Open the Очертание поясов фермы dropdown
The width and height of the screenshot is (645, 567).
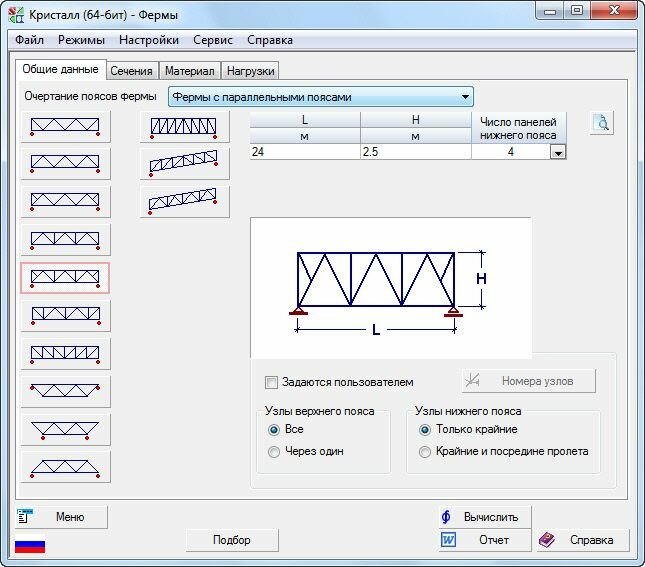point(321,97)
